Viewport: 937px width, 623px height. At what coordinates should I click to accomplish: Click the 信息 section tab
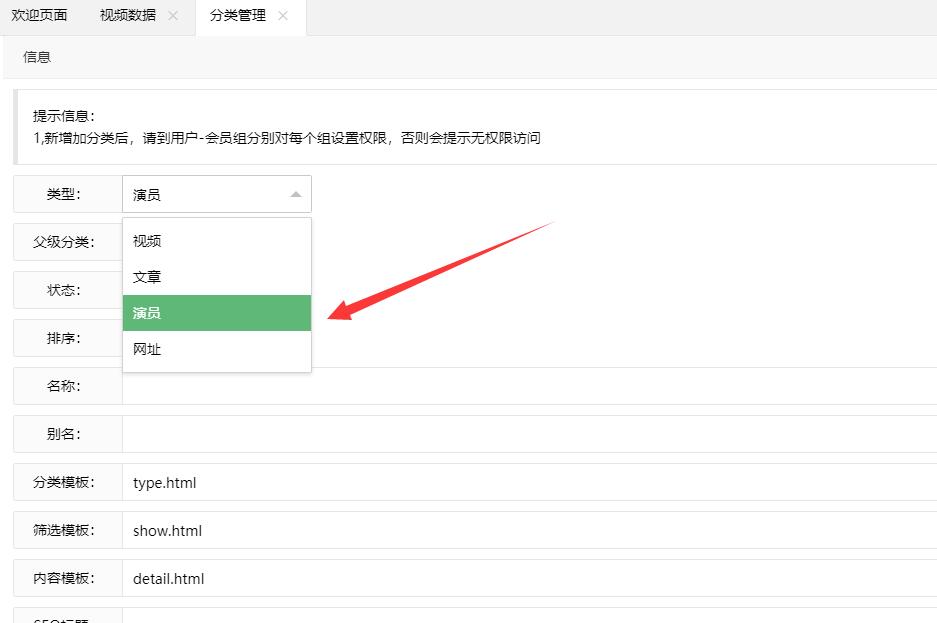point(36,57)
